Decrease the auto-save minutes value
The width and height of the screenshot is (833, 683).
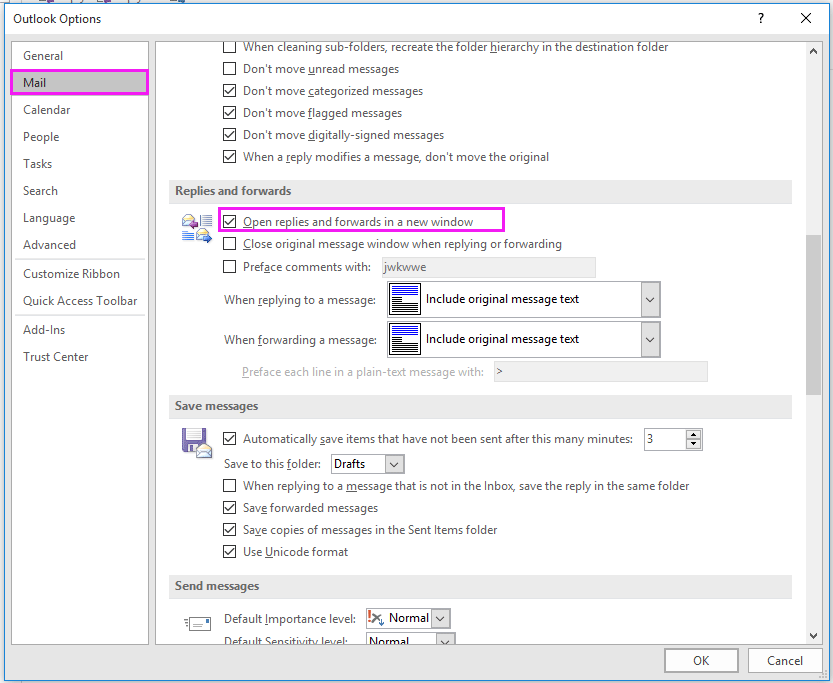point(693,444)
